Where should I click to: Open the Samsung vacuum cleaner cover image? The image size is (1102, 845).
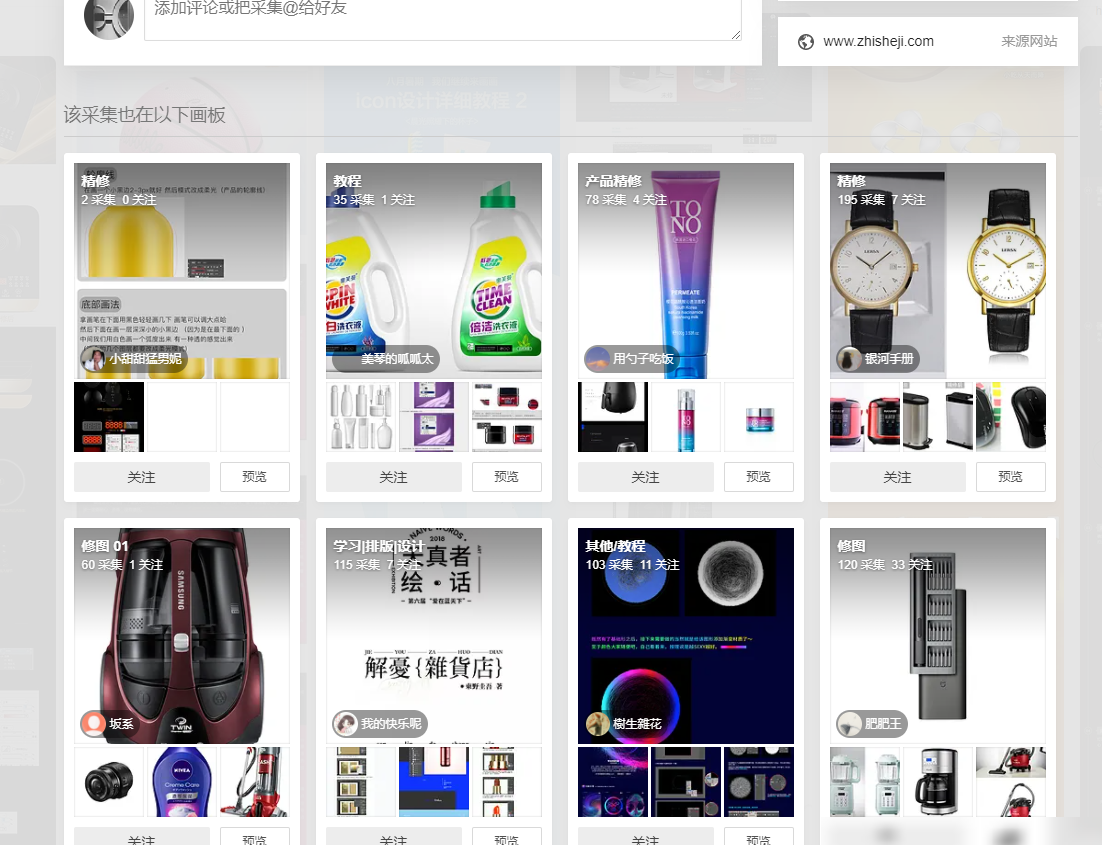182,636
